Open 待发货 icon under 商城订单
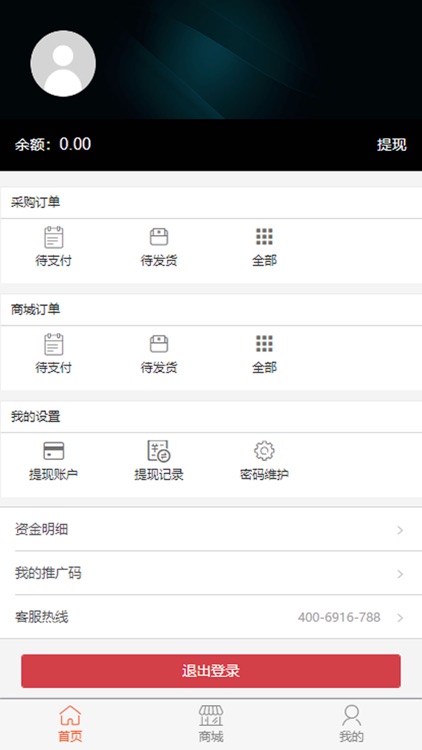 click(159, 344)
